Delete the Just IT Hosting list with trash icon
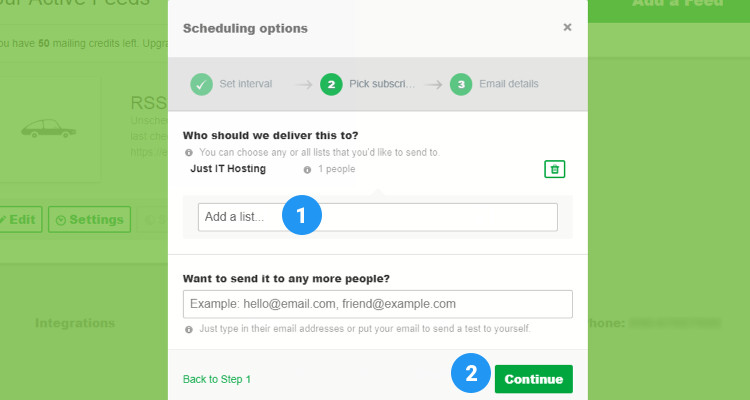The image size is (750, 400). 556,169
